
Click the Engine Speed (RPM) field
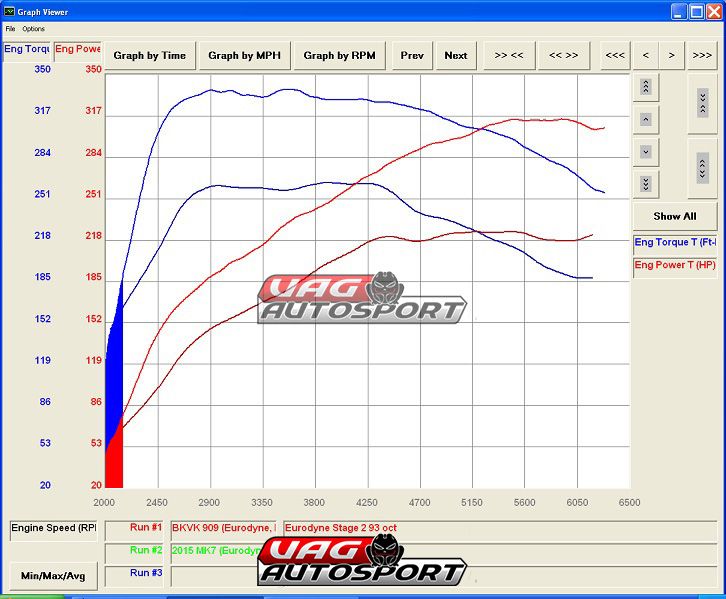(54, 529)
